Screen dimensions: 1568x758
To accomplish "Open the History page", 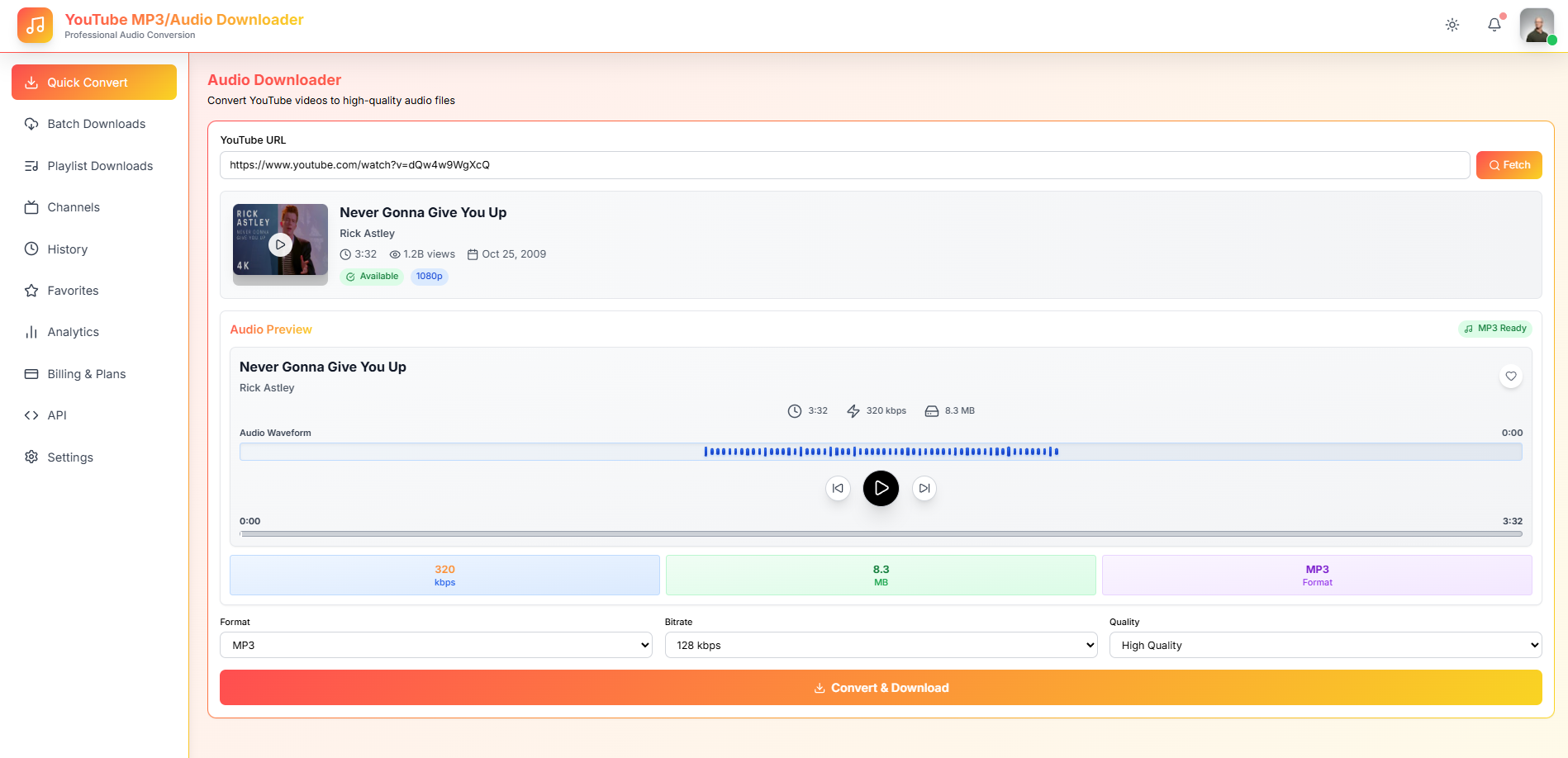I will click(x=67, y=249).
